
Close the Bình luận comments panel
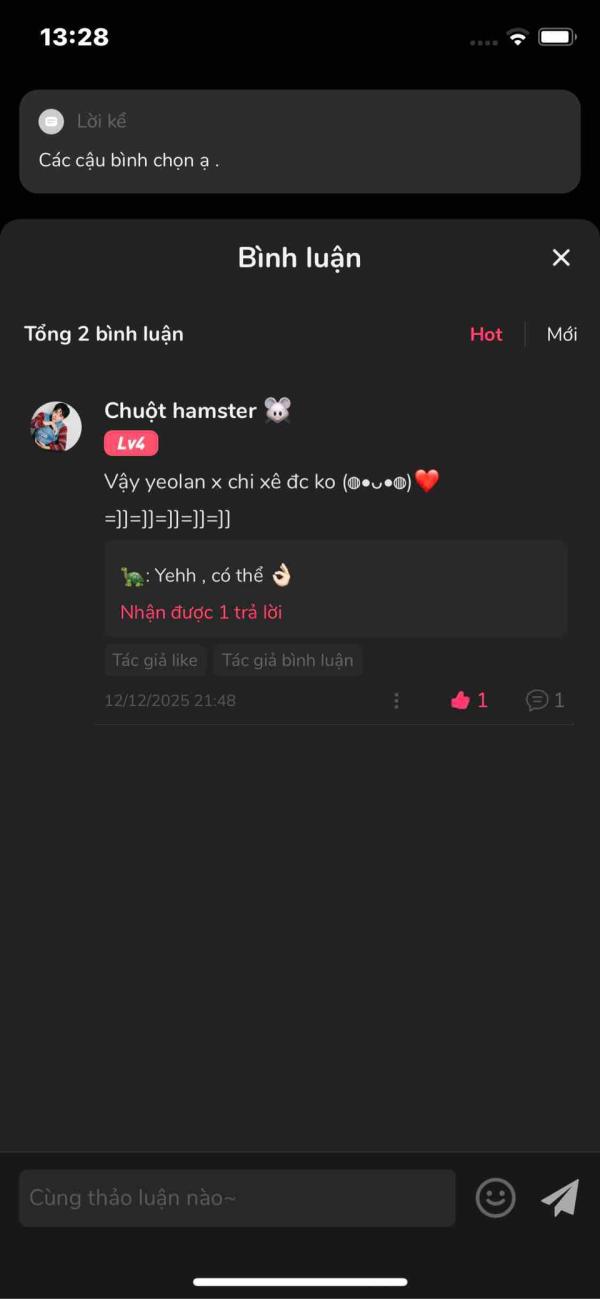tap(561, 258)
